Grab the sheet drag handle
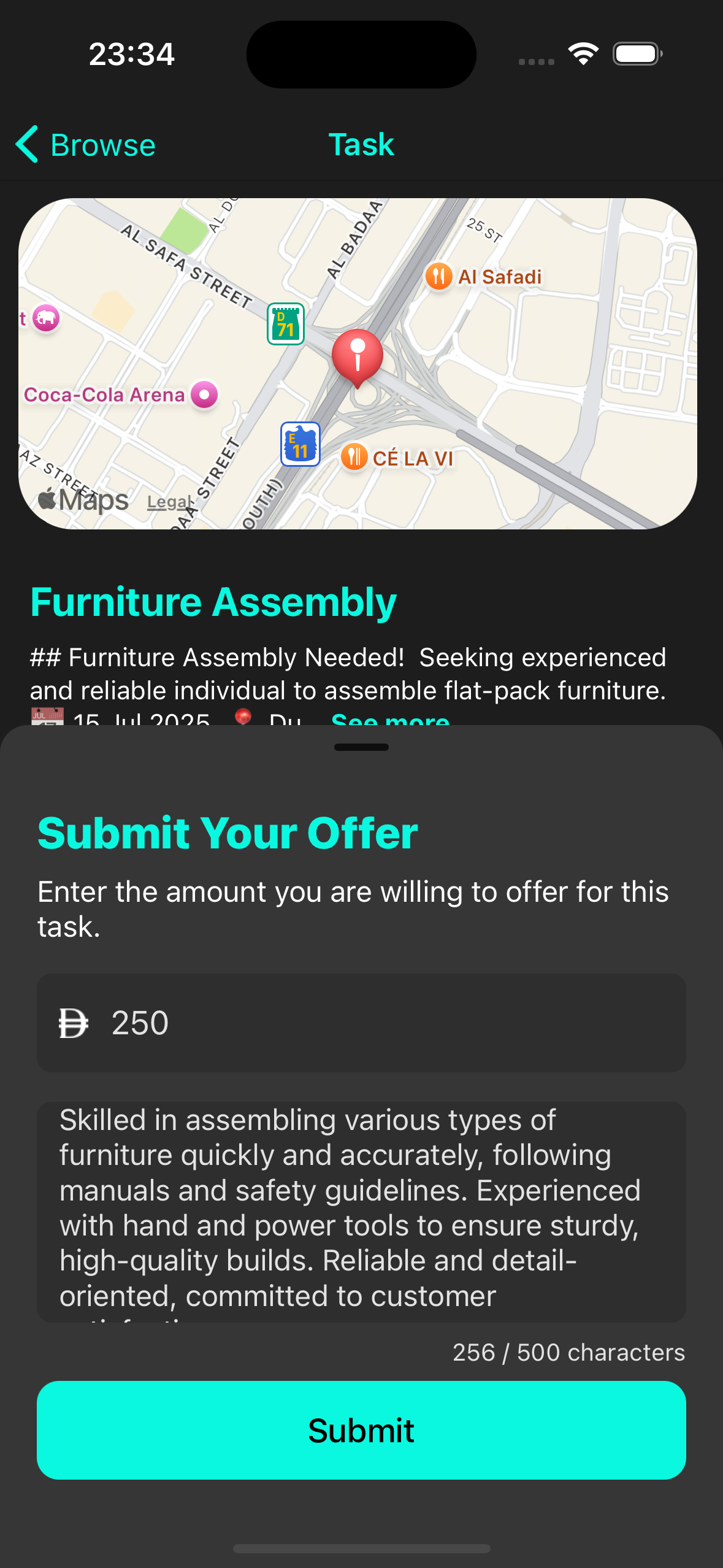Image resolution: width=723 pixels, height=1568 pixels. [x=361, y=747]
